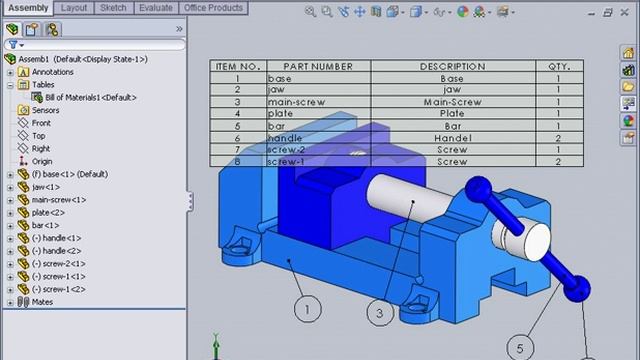Image resolution: width=640 pixels, height=360 pixels.
Task: Click the Edit Appearance color ball icon
Action: [463, 12]
